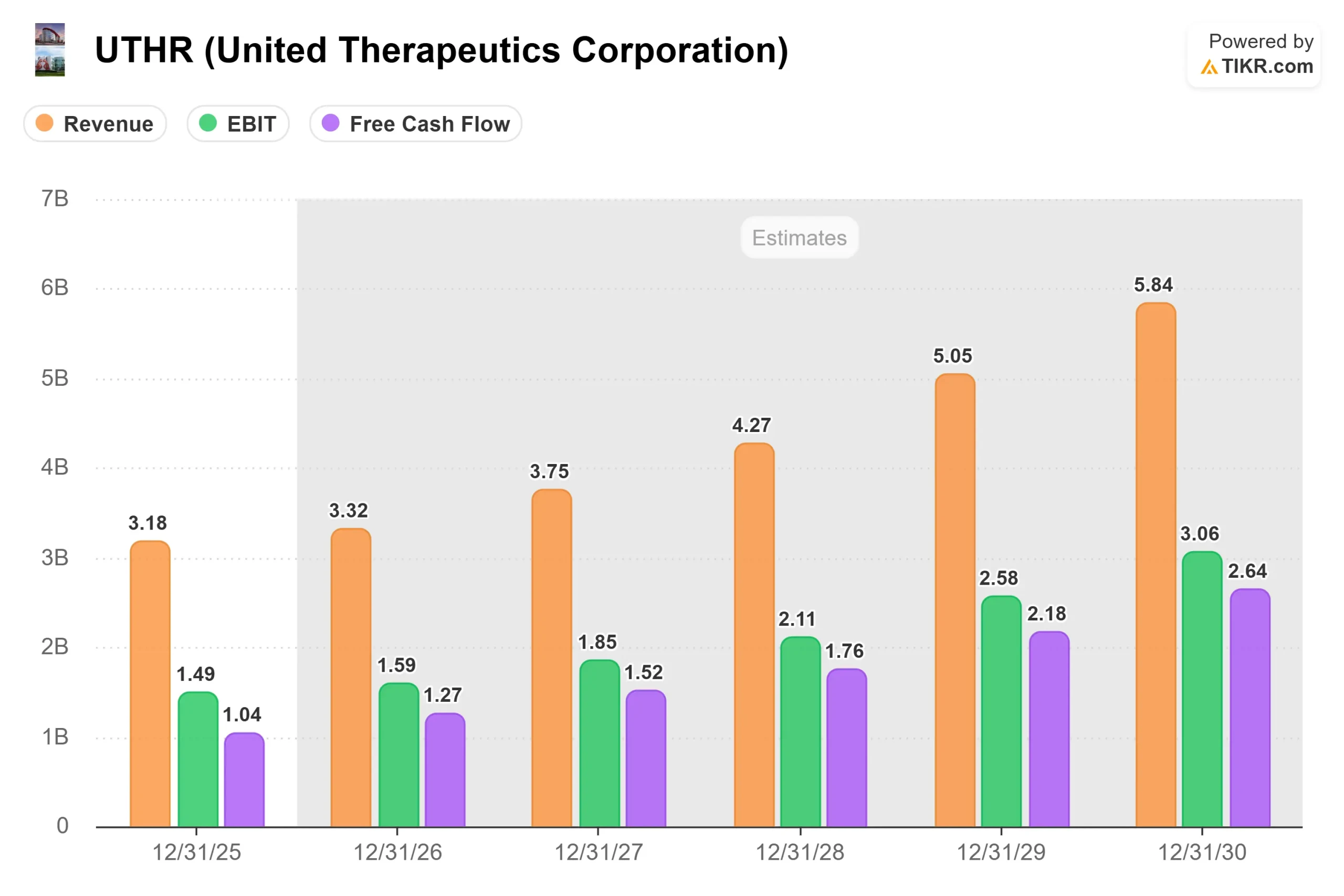Click the United Therapeutics company logo image
Image resolution: width=1344 pixels, height=896 pixels.
click(50, 50)
